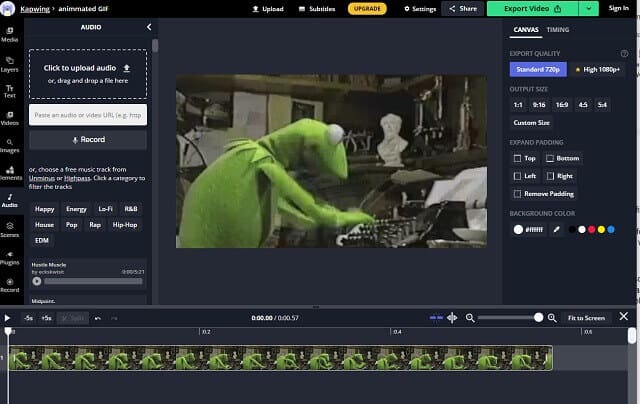Filter tracks by House category
This screenshot has height=404, width=640.
pyautogui.click(x=44, y=225)
